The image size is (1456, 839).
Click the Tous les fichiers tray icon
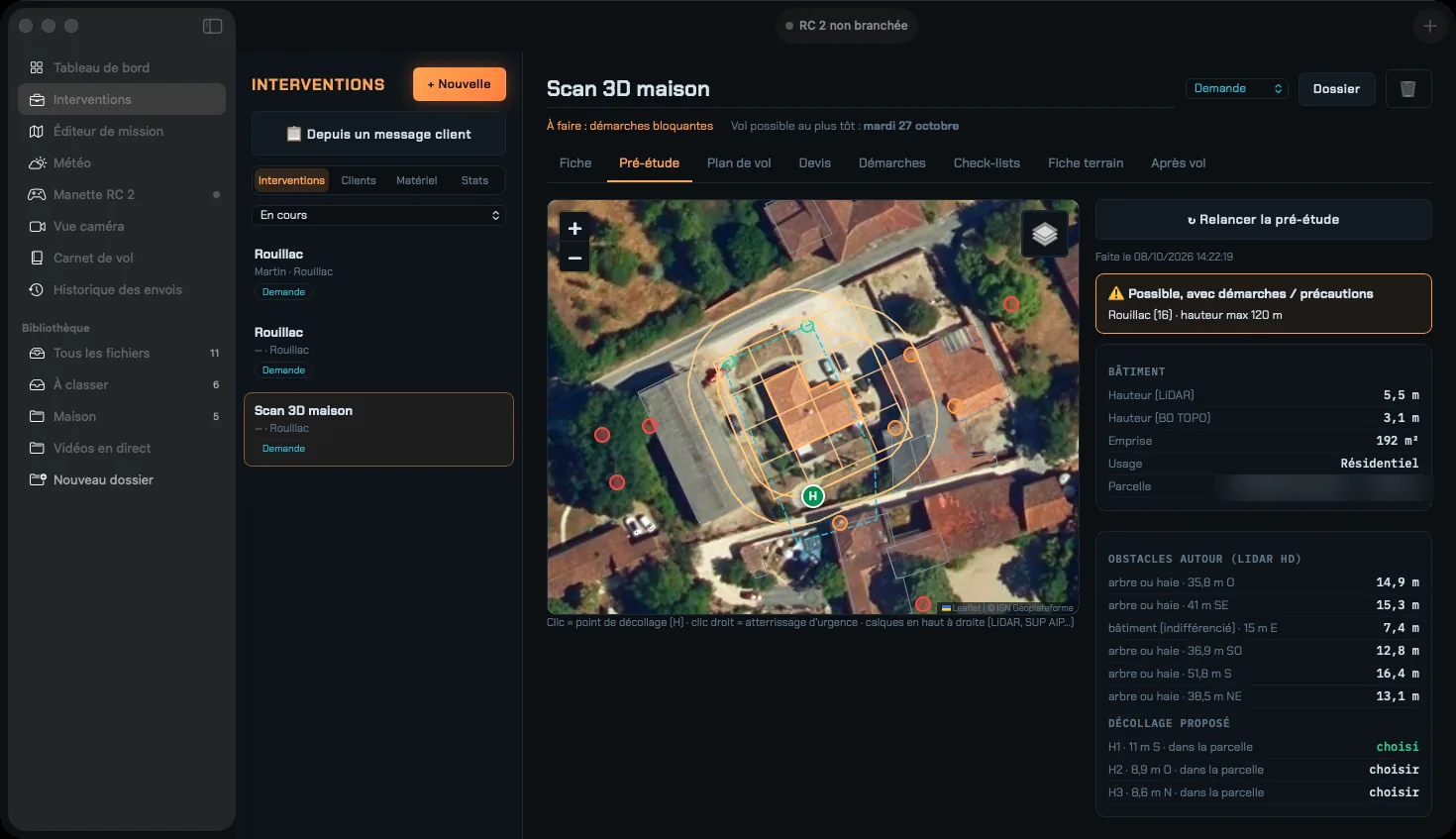point(37,353)
